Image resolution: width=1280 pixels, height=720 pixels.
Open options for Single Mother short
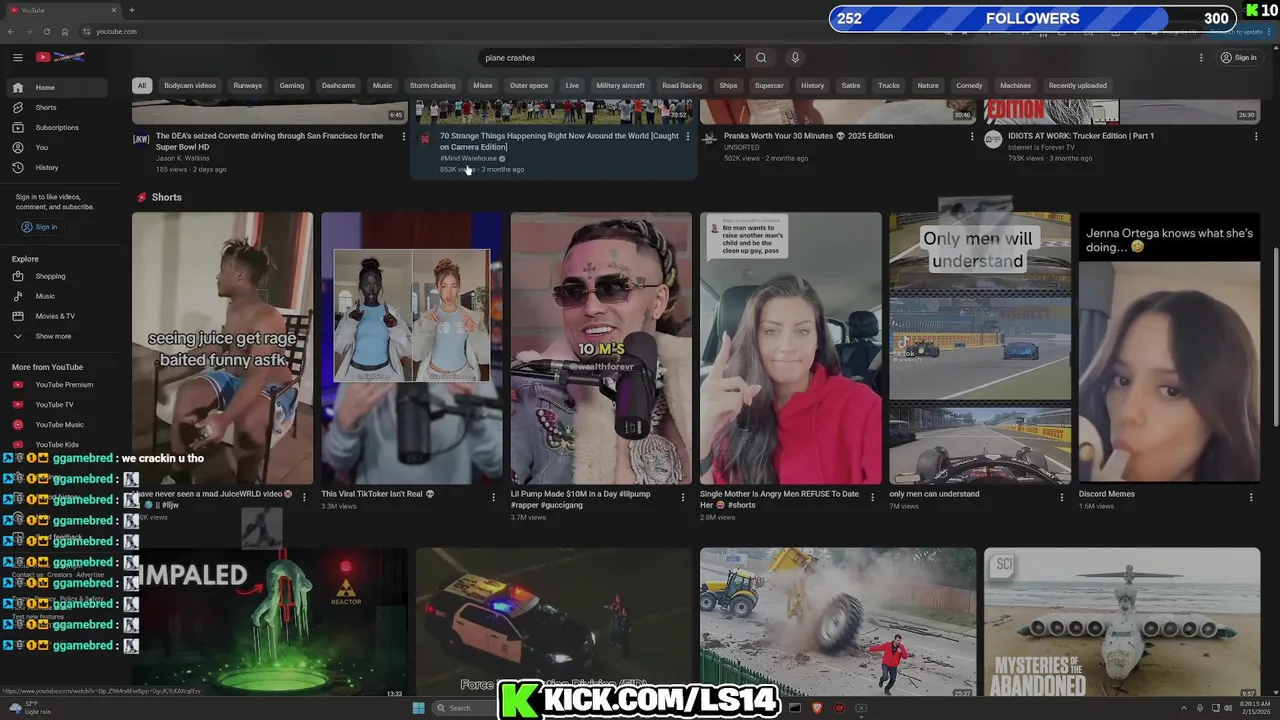872,497
